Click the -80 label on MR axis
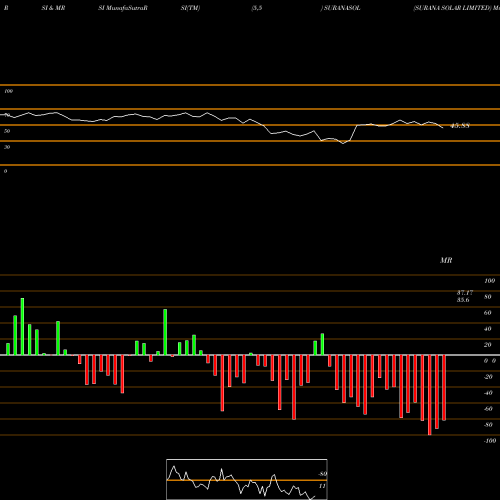500x500 pixels. [488, 425]
